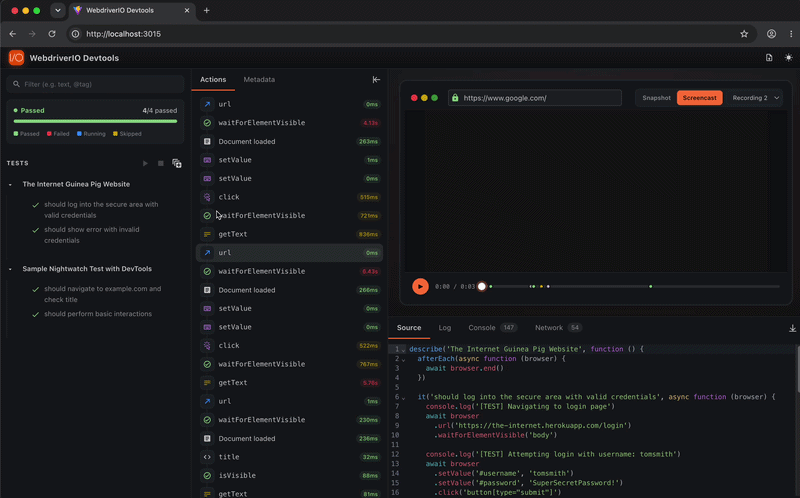Toggle the Passed legend filter
The image size is (800, 498).
(27, 134)
